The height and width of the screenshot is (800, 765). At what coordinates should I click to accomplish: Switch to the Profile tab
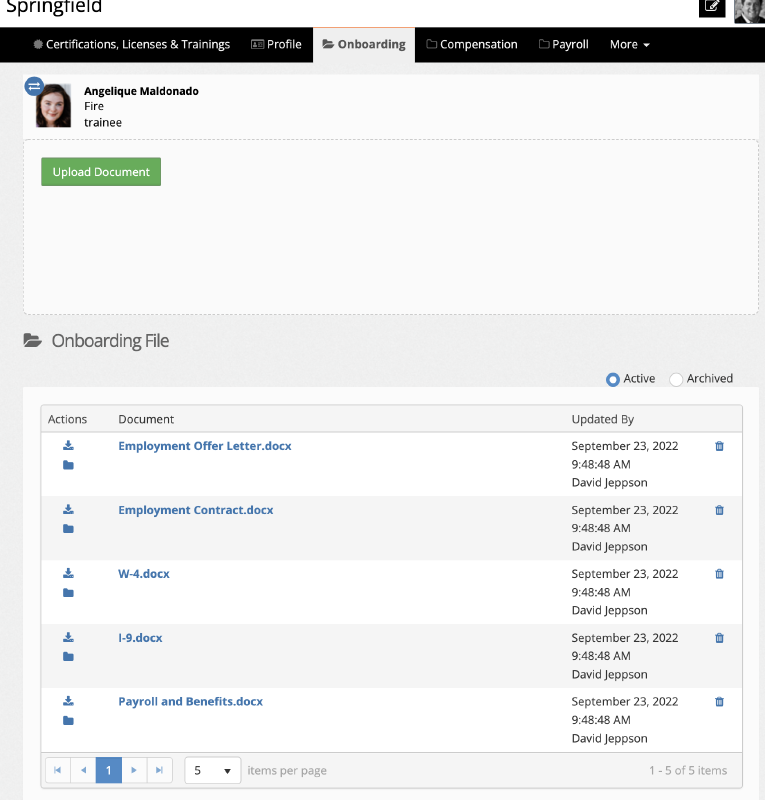click(276, 44)
